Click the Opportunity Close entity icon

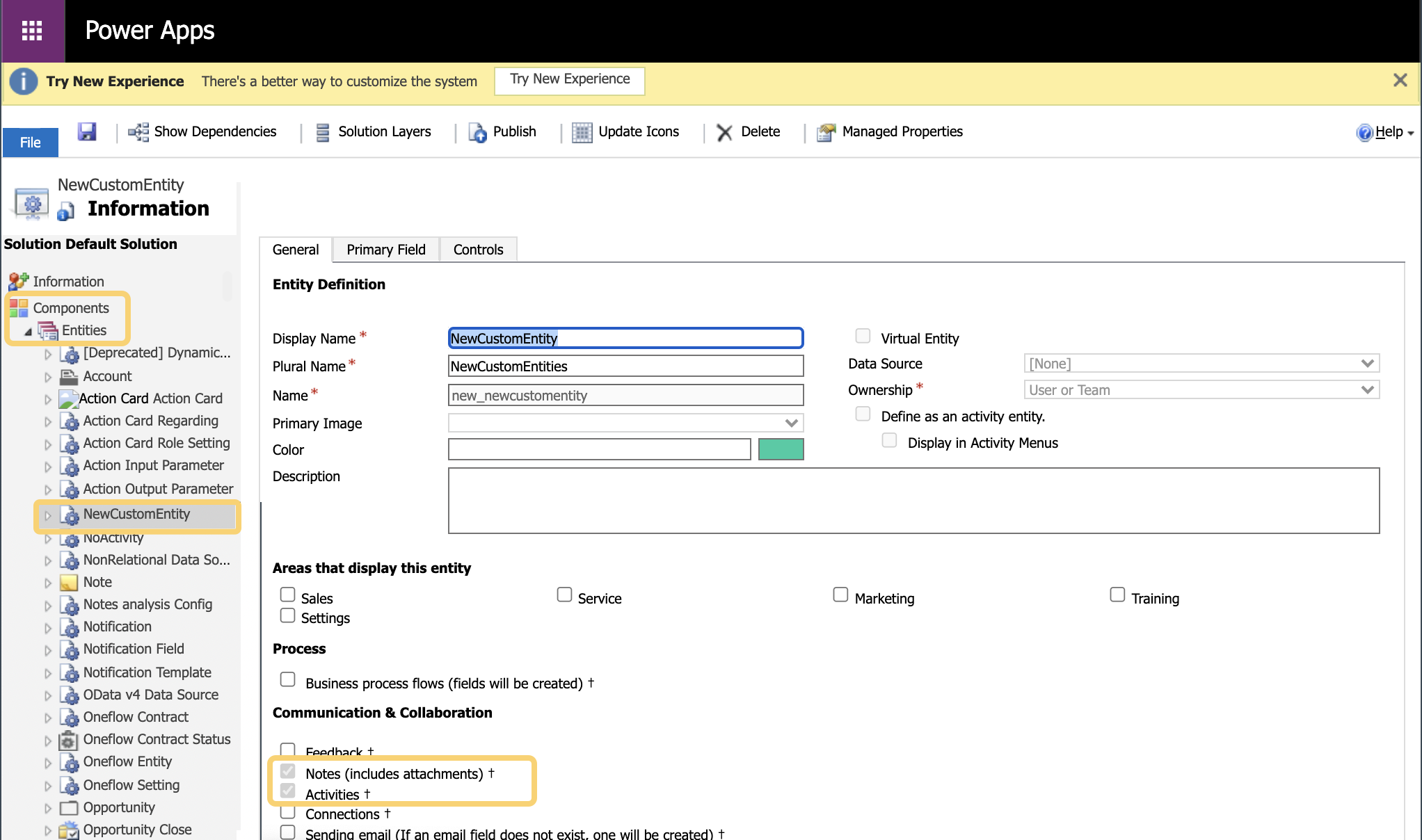(69, 830)
